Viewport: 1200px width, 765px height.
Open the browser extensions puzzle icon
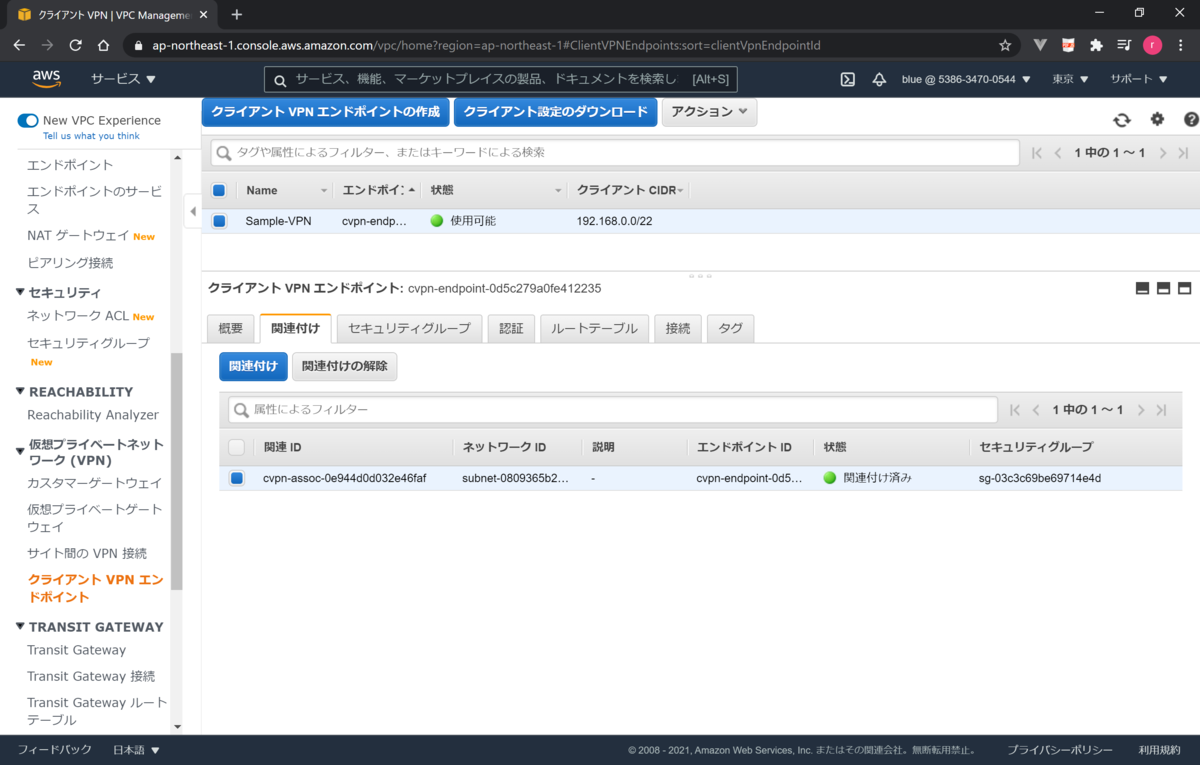[x=1096, y=45]
